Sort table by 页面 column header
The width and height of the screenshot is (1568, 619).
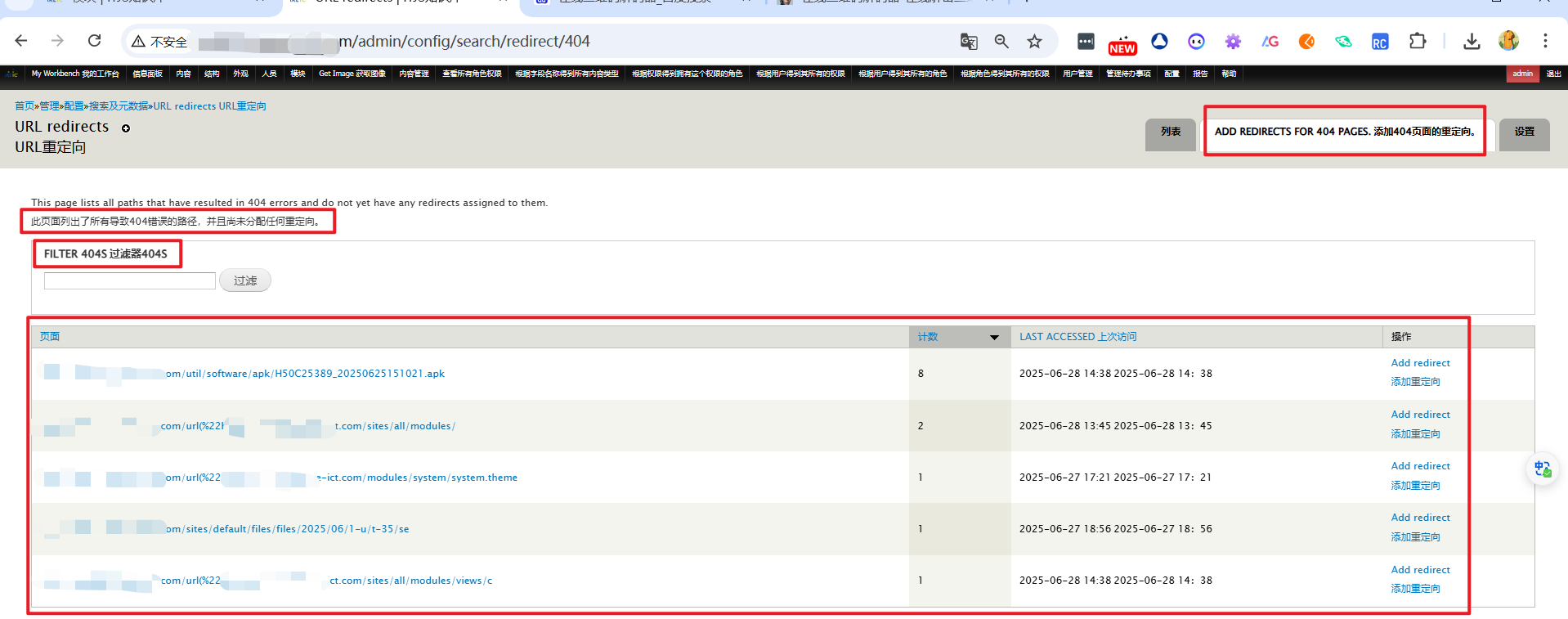pyautogui.click(x=50, y=337)
